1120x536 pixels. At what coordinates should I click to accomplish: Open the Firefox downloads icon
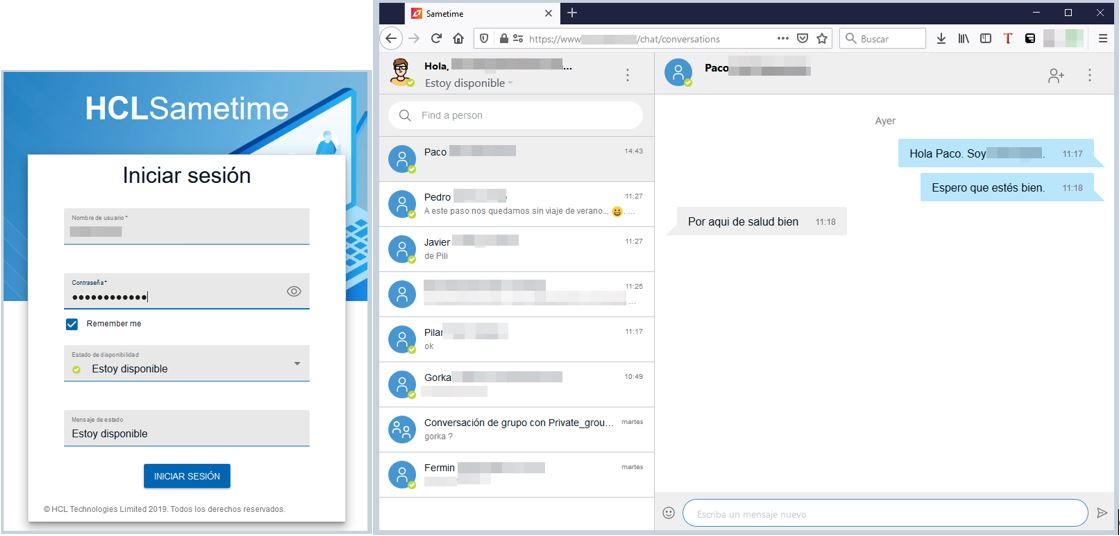pyautogui.click(x=941, y=39)
